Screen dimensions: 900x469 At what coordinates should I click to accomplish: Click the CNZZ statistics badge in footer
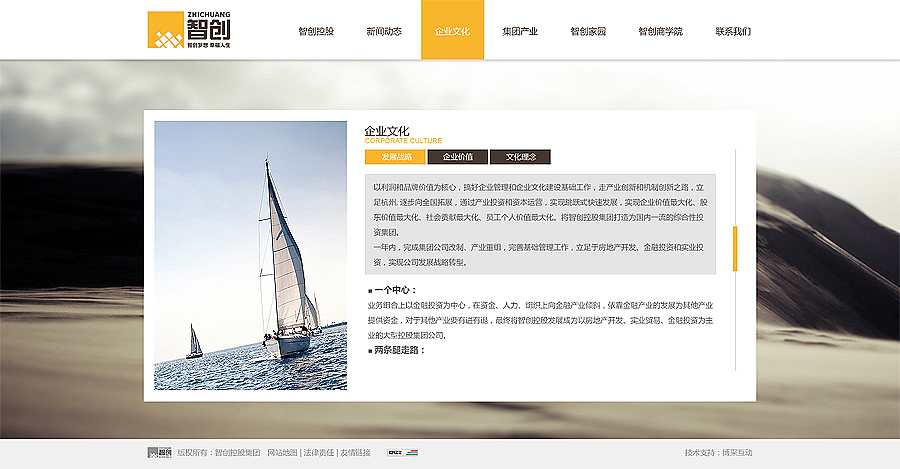[402, 452]
